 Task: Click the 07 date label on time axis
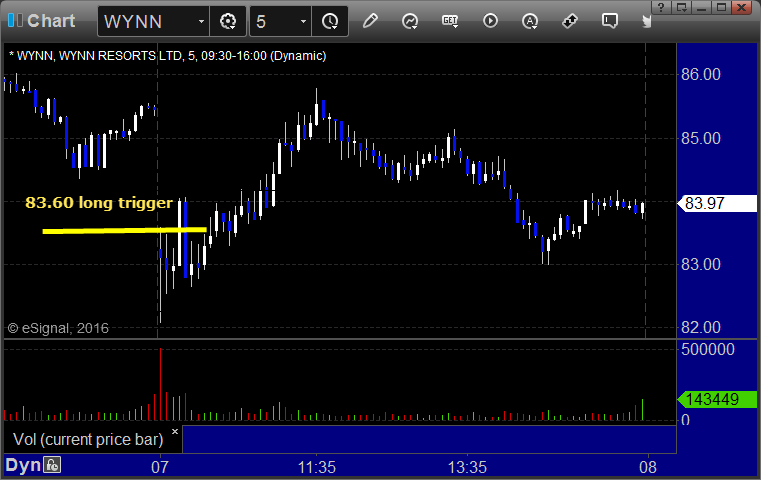point(160,467)
